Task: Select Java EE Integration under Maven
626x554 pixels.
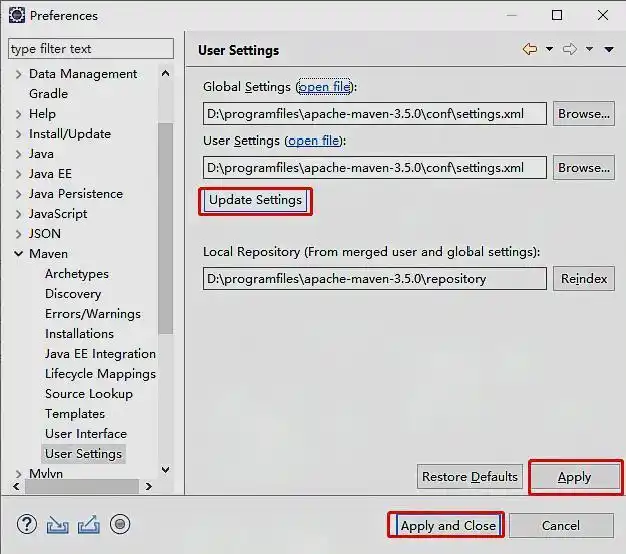Action: click(x=100, y=354)
